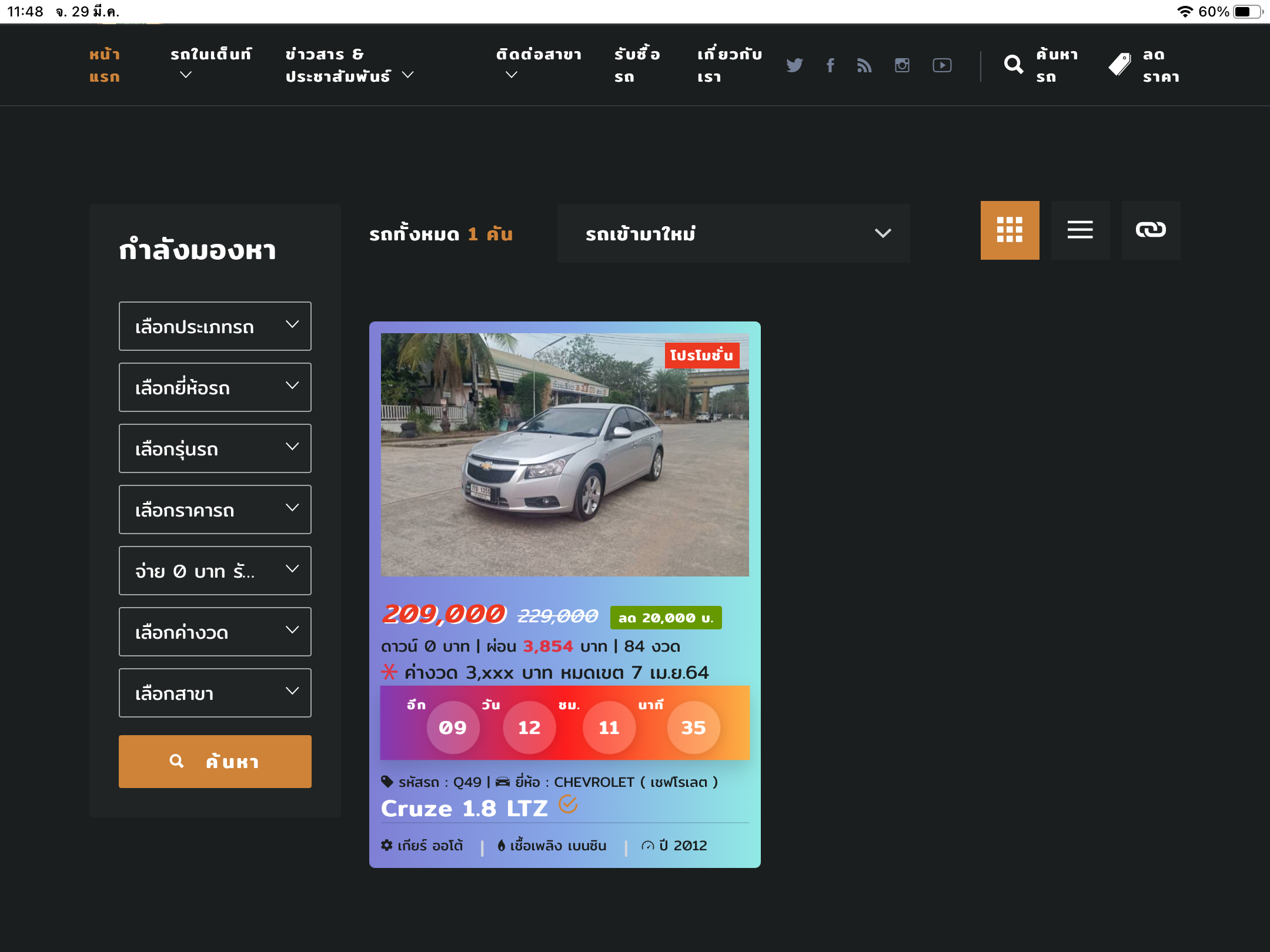The image size is (1270, 952).
Task: Open the รถเข้ามาใหม่ sort dropdown
Action: pyautogui.click(x=733, y=233)
